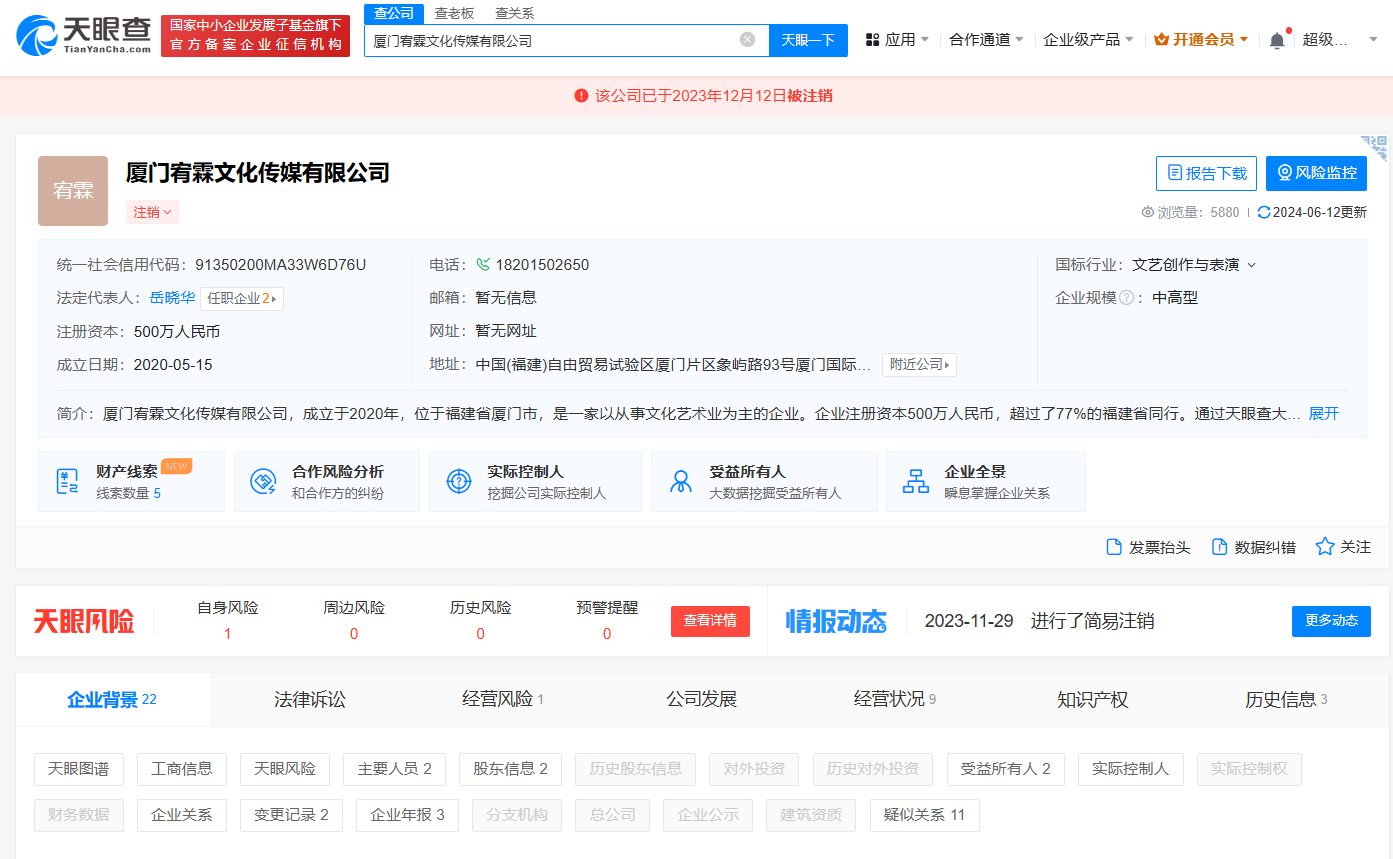Select the 合作风险分析 shield icon

point(262,480)
